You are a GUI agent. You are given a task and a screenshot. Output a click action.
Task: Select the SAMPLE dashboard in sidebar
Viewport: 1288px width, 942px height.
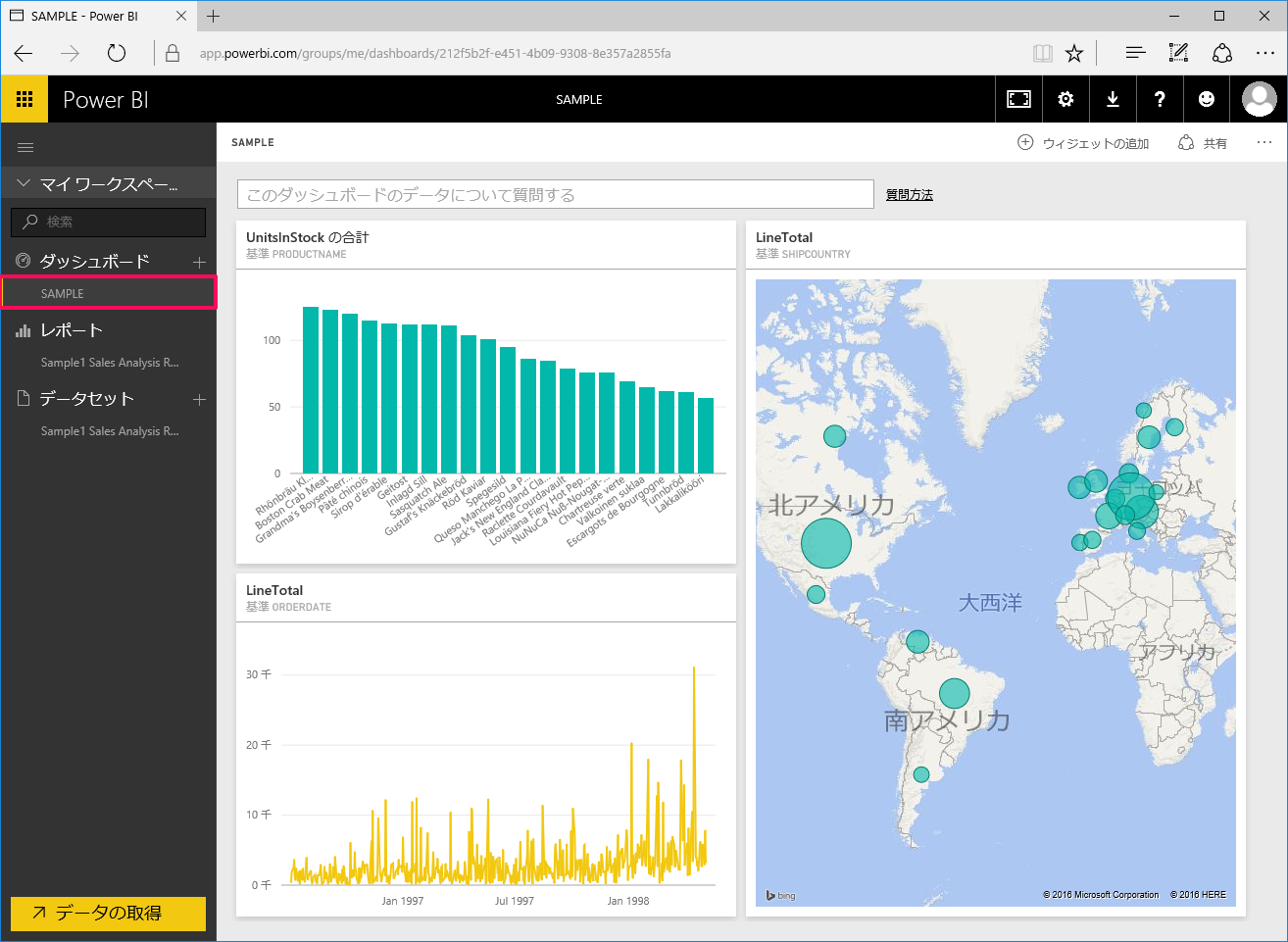[63, 293]
